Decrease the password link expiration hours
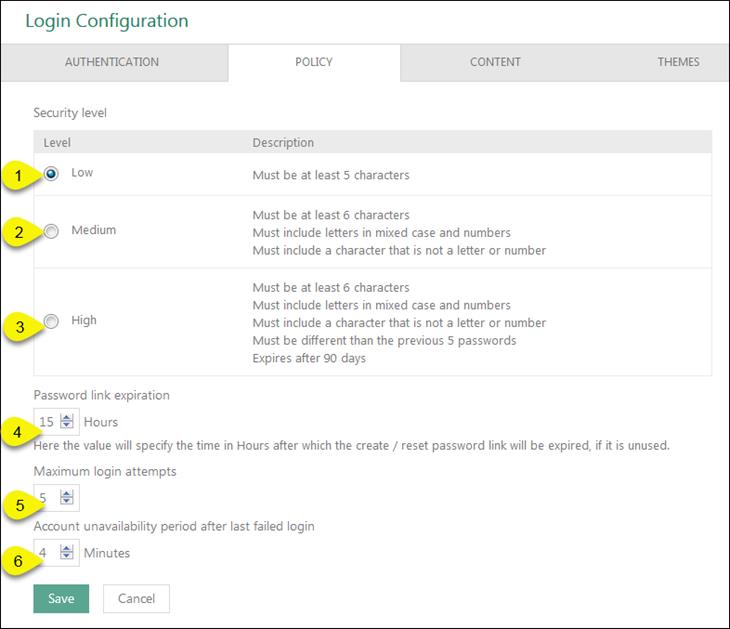 tap(67, 426)
